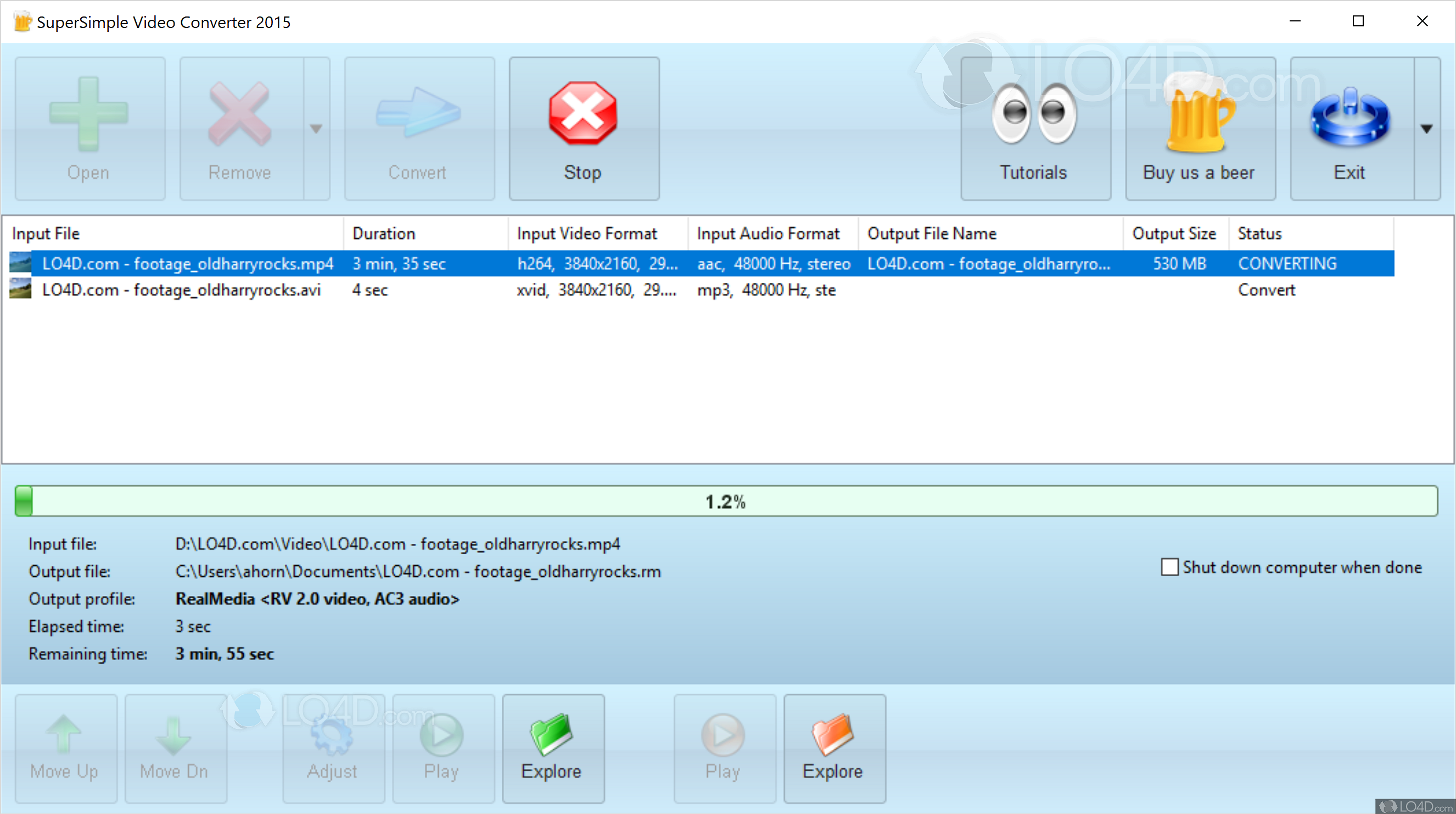Enable Shut down computer when done

point(1169,567)
